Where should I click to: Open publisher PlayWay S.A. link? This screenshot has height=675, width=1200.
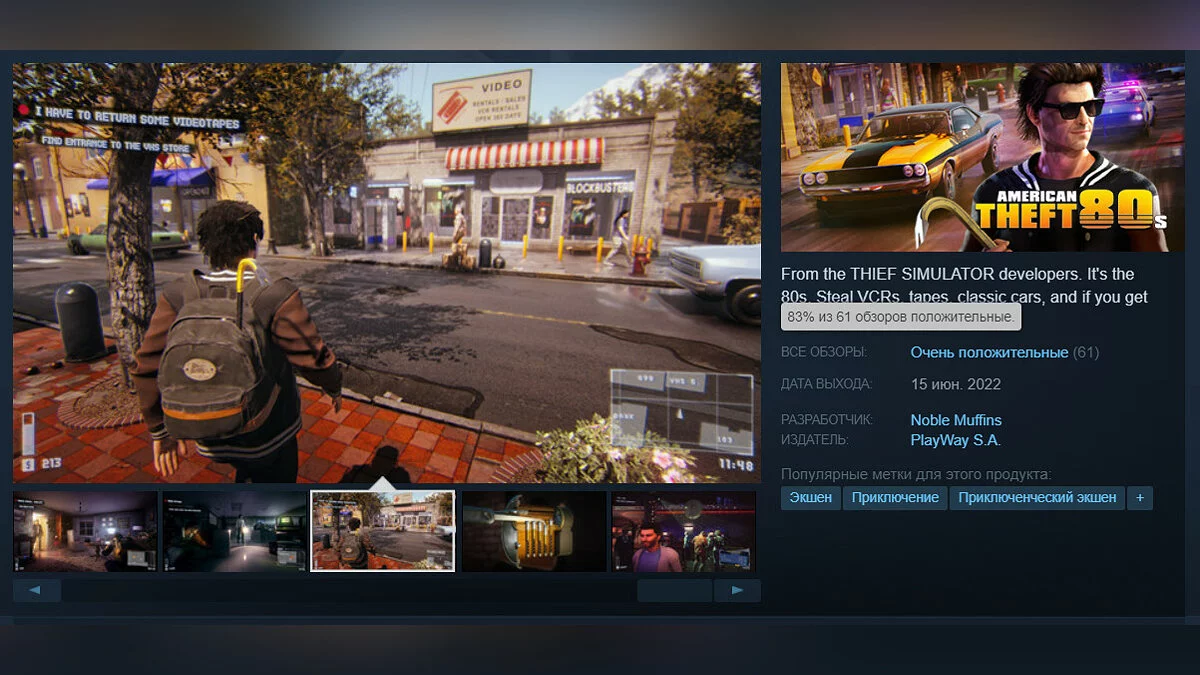955,440
